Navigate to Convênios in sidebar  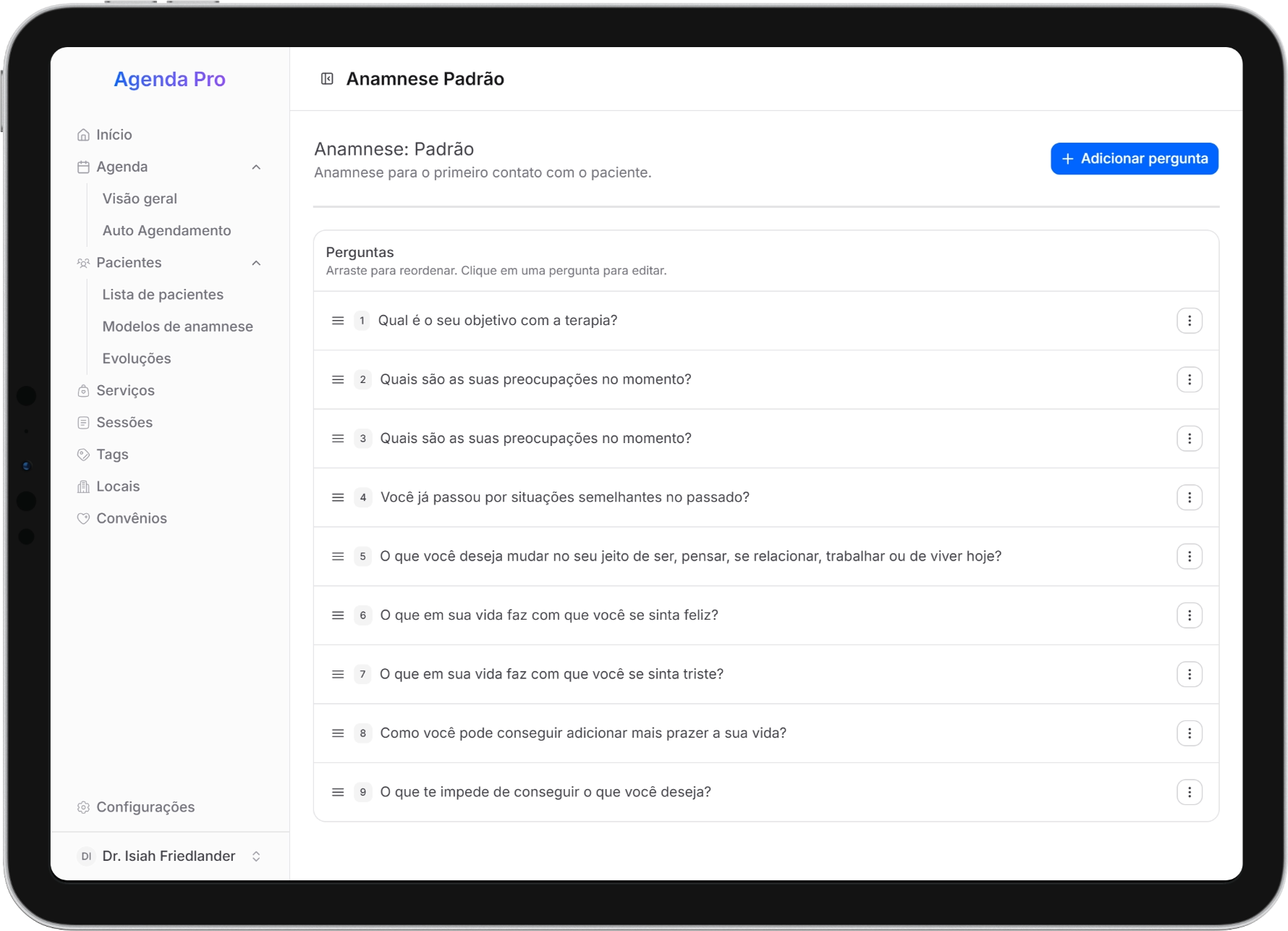coord(131,518)
